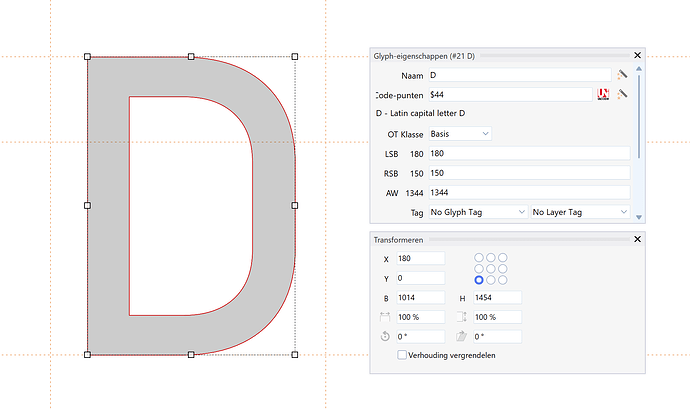Click the vertical scale 100 % field
Image resolution: width=690 pixels, height=409 pixels.
[498, 317]
